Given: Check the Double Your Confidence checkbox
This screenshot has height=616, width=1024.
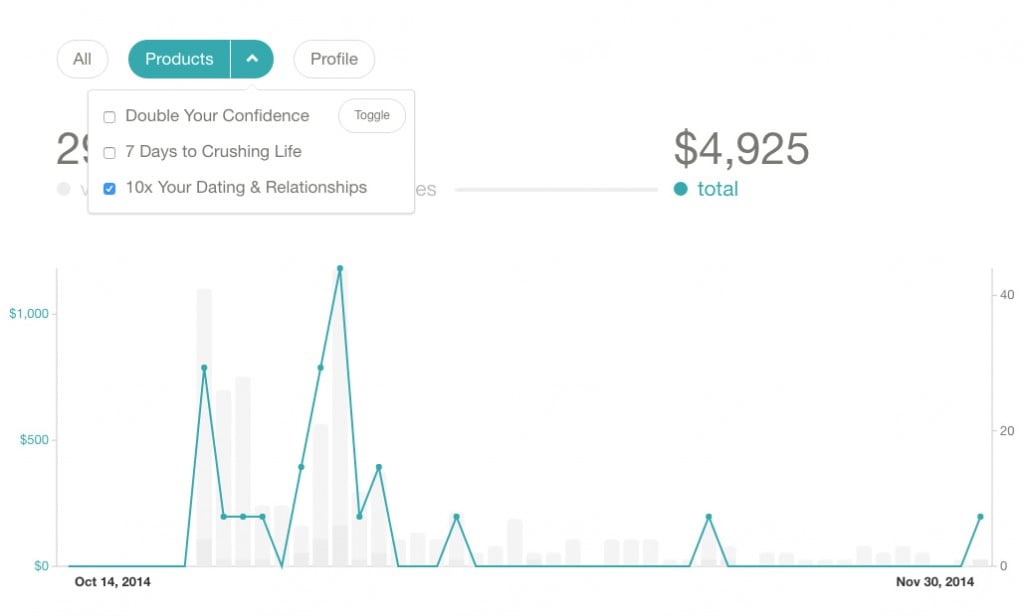Looking at the screenshot, I should [x=110, y=117].
